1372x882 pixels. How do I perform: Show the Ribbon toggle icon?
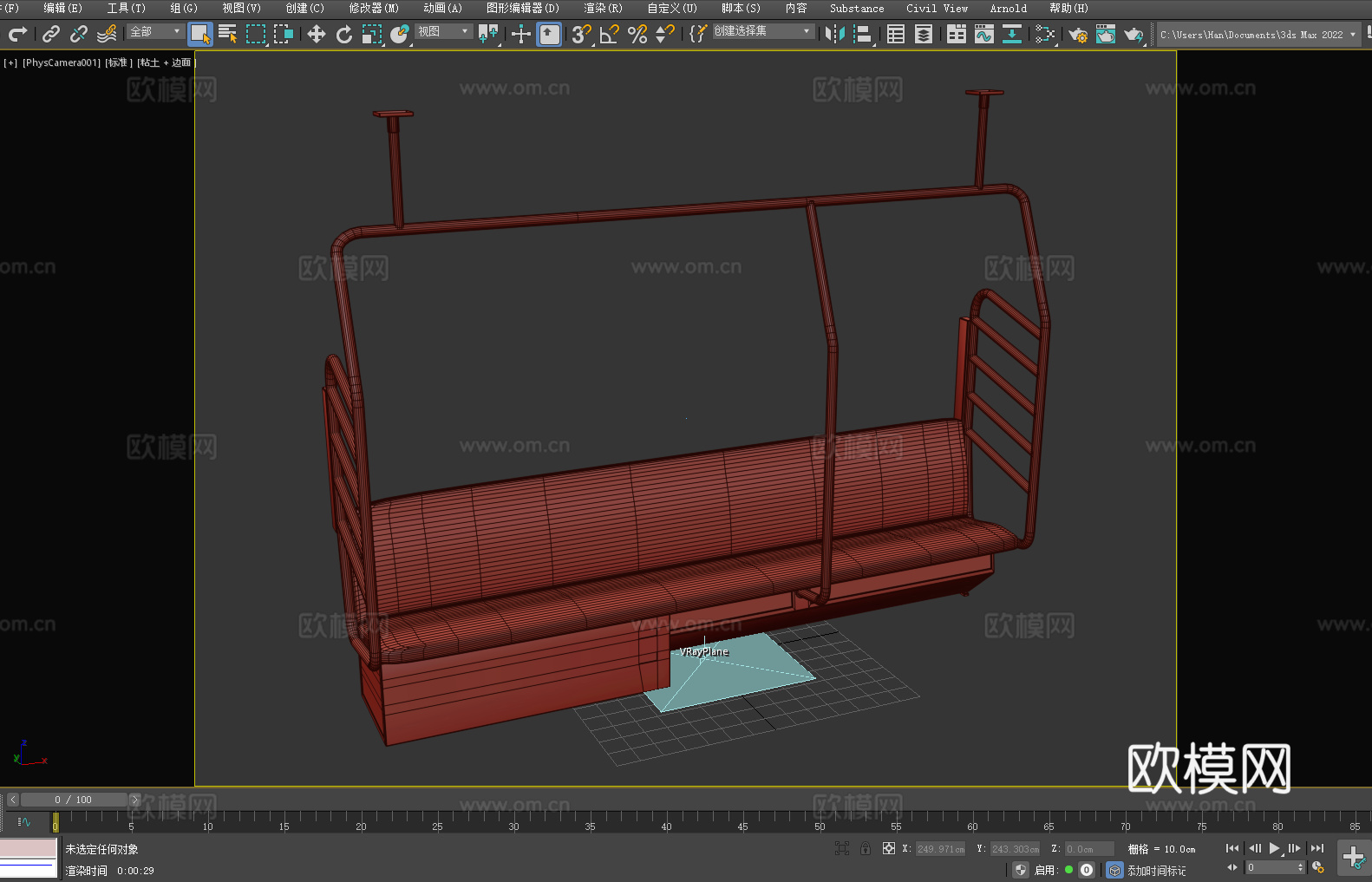click(x=957, y=34)
